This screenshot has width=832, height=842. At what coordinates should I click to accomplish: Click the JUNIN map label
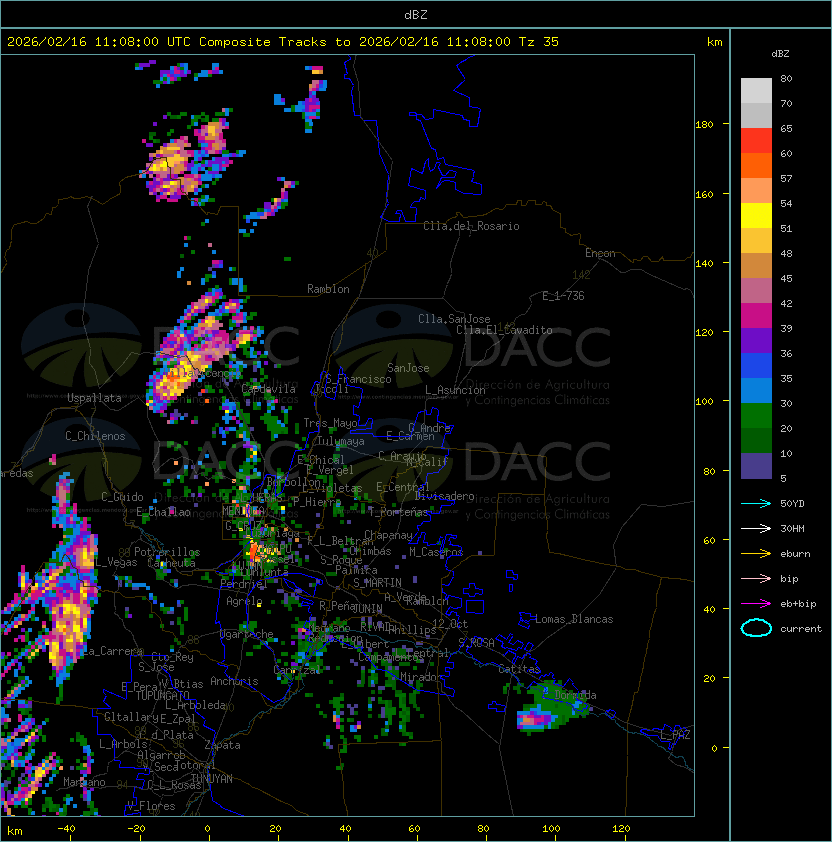(367, 608)
